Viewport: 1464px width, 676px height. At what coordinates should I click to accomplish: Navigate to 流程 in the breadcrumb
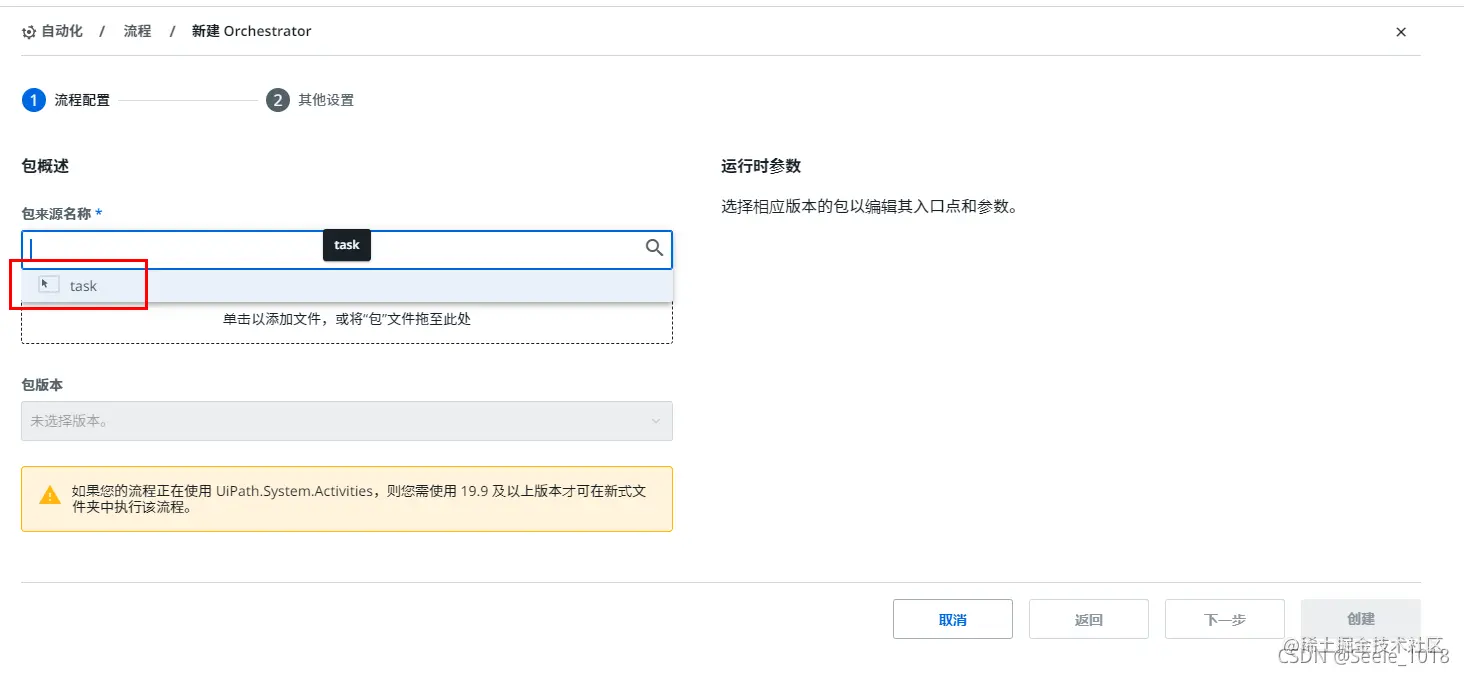point(136,31)
